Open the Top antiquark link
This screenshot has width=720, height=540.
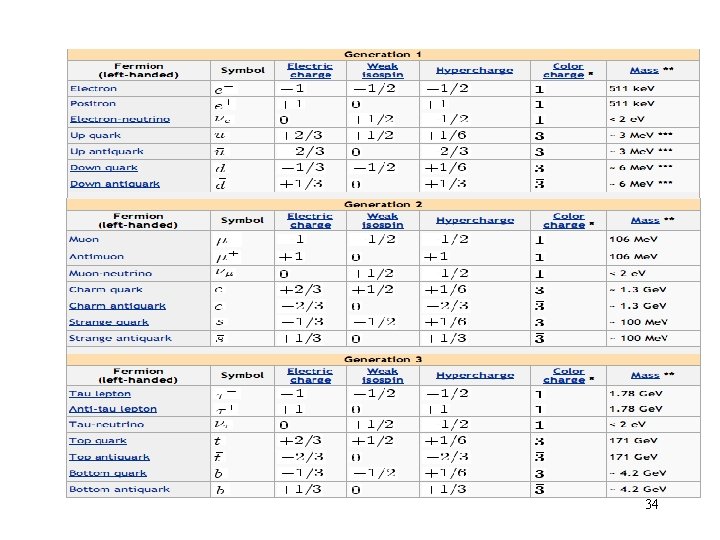[109, 457]
